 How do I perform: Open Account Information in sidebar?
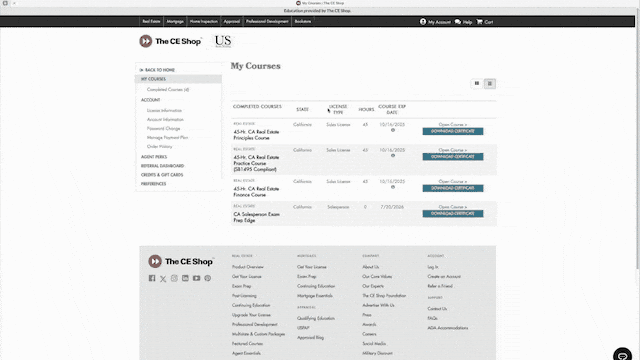(x=165, y=120)
